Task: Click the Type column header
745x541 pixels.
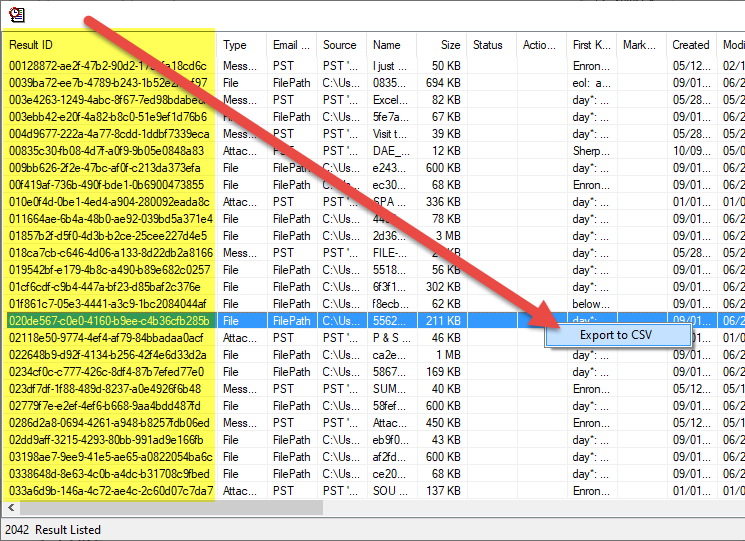Action: (x=241, y=45)
